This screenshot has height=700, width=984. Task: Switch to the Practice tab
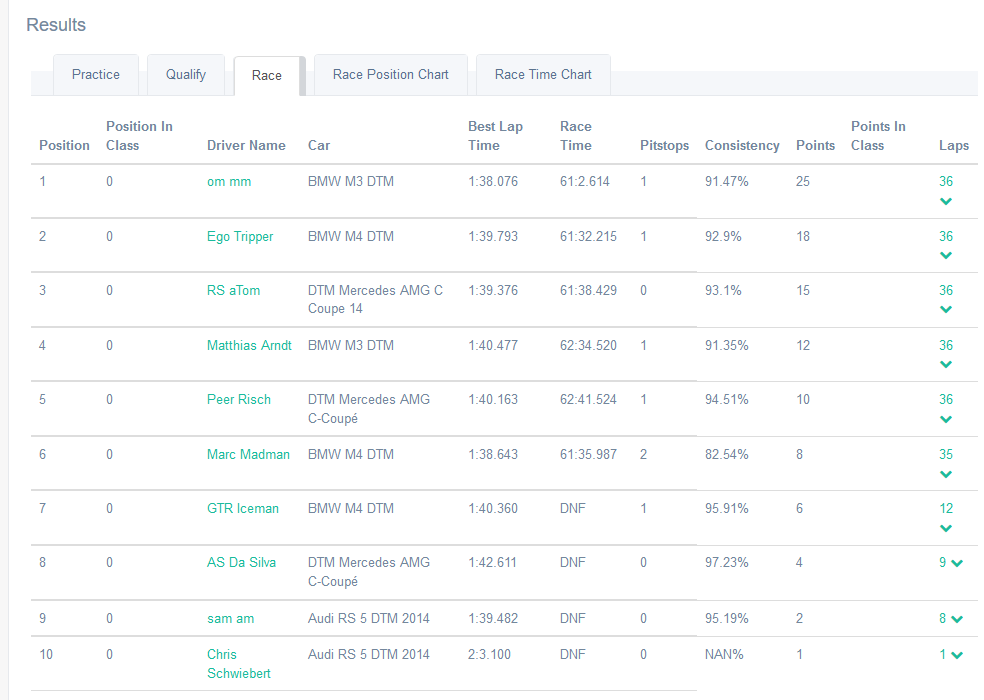(x=96, y=75)
